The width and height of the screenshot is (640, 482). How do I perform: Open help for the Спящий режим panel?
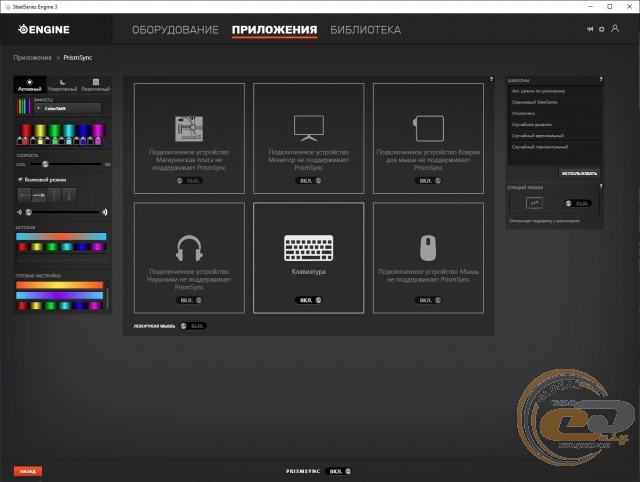tap(601, 187)
